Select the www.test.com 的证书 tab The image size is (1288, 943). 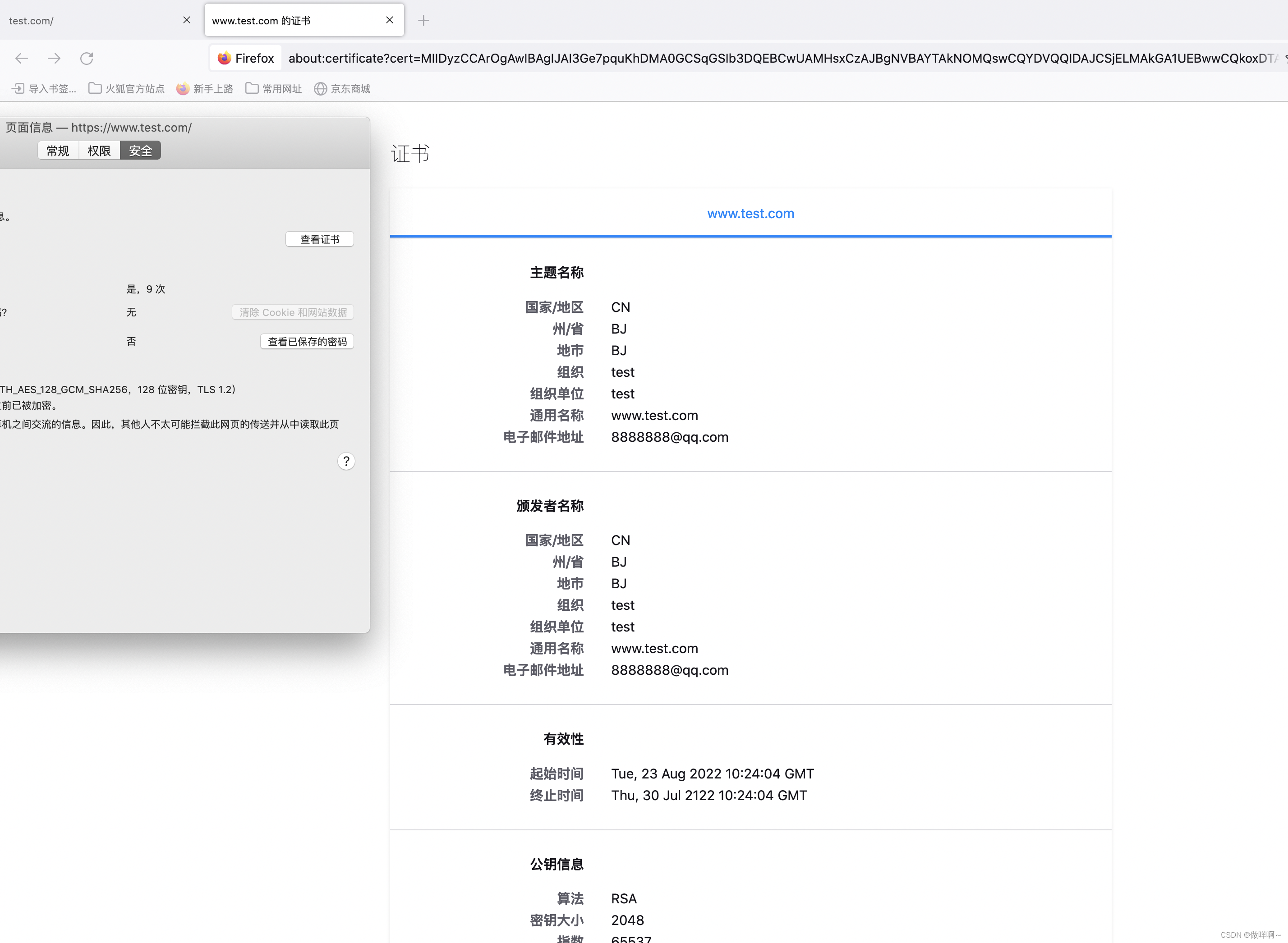click(x=304, y=21)
